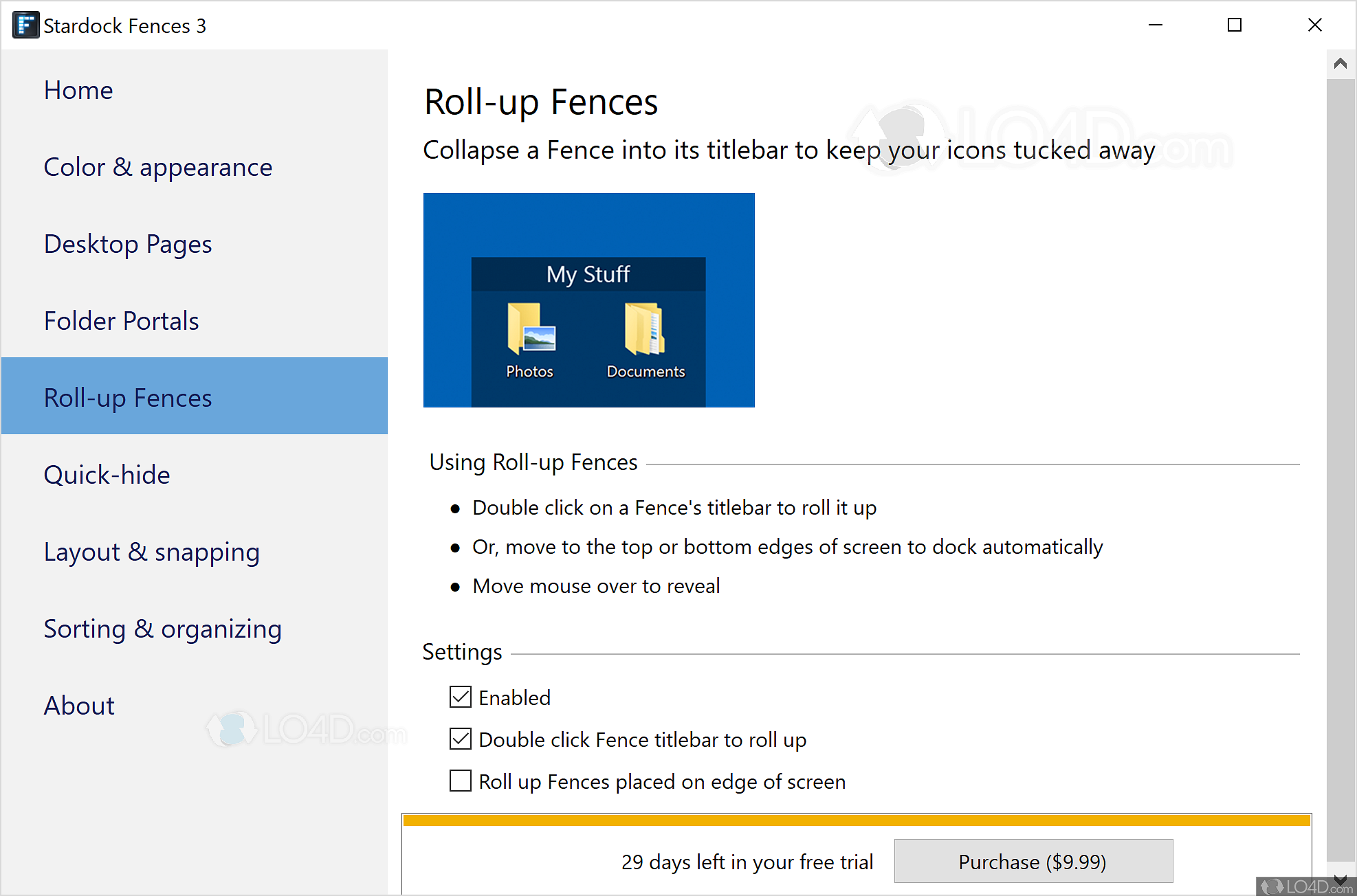
Task: Open Quick-hide settings
Action: coord(107,474)
